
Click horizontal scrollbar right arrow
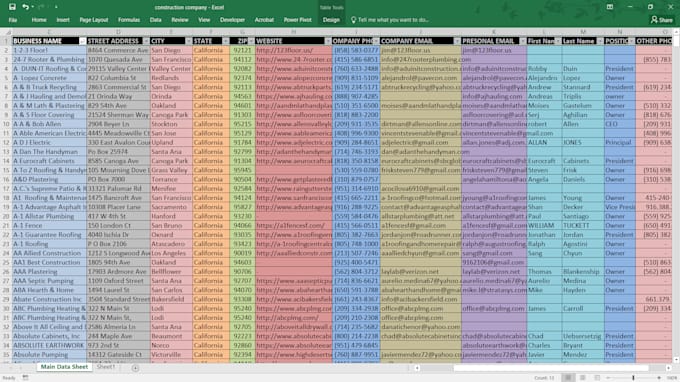(x=668, y=368)
